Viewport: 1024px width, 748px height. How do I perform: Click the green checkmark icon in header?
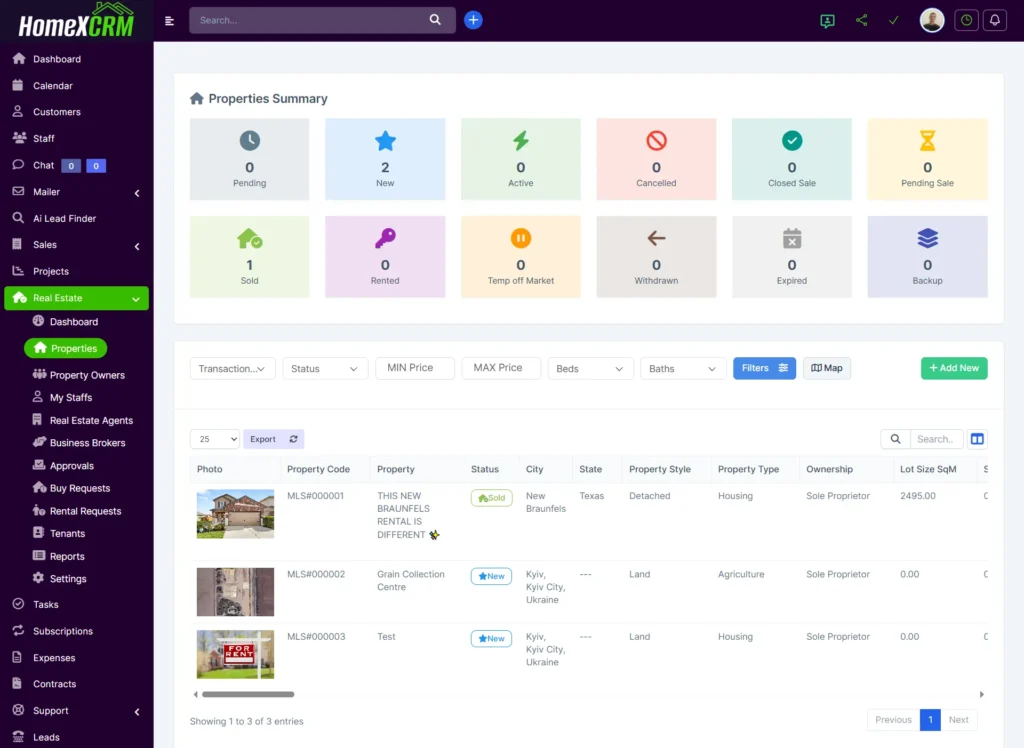pos(893,20)
